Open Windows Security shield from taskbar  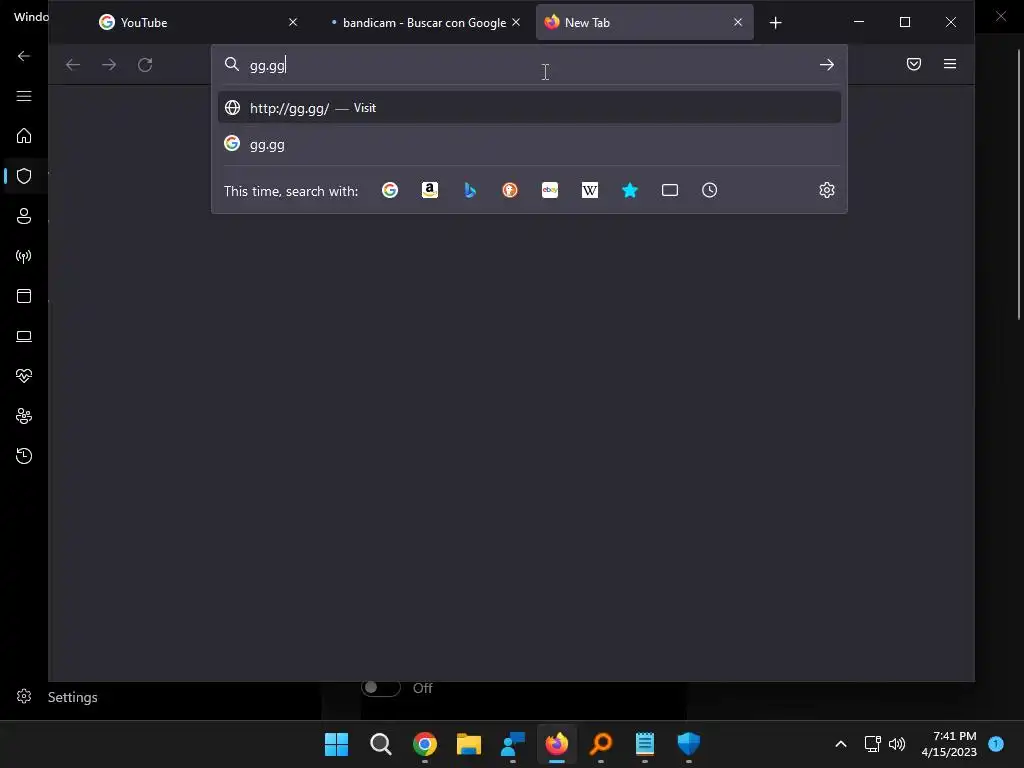(688, 744)
